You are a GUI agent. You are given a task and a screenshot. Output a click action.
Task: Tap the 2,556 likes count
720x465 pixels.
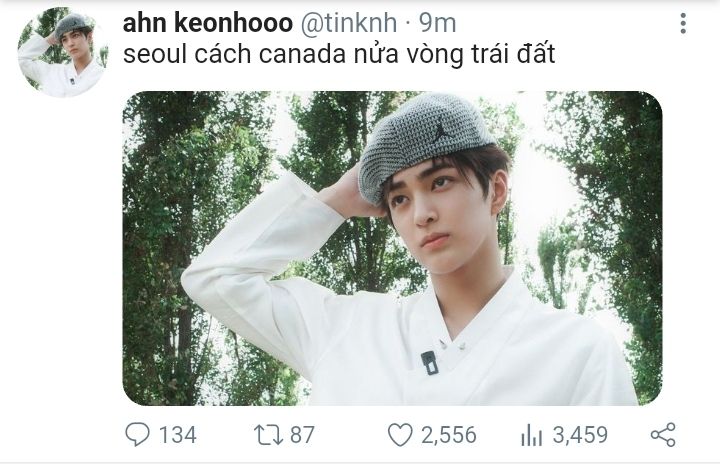[x=449, y=435]
